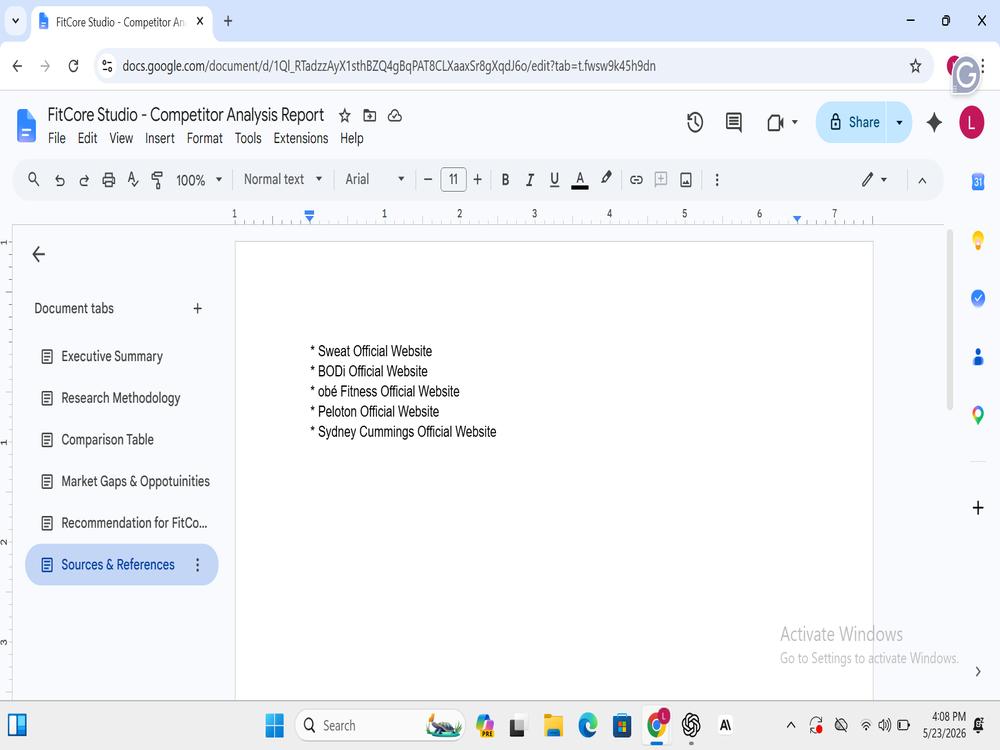Viewport: 1000px width, 750px height.
Task: Redo the last action
Action: click(84, 180)
